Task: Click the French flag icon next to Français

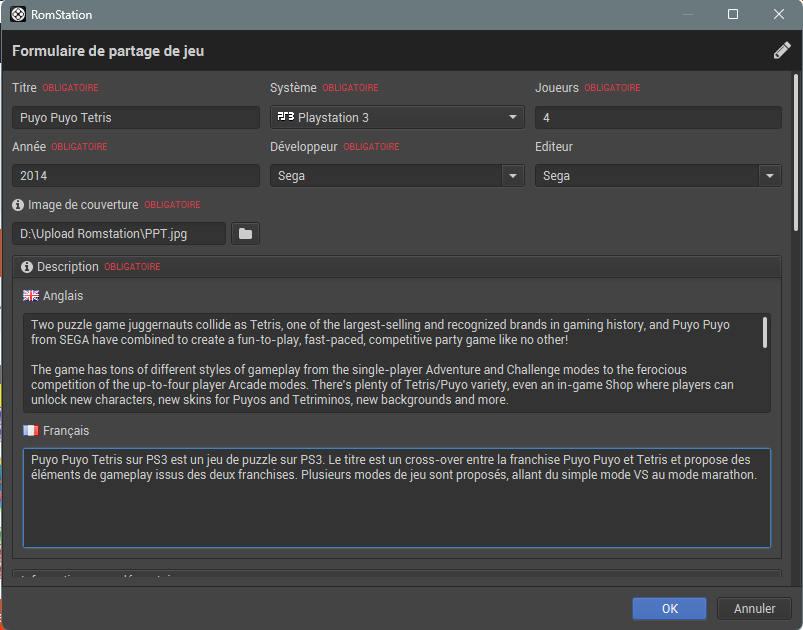Action: [x=31, y=431]
